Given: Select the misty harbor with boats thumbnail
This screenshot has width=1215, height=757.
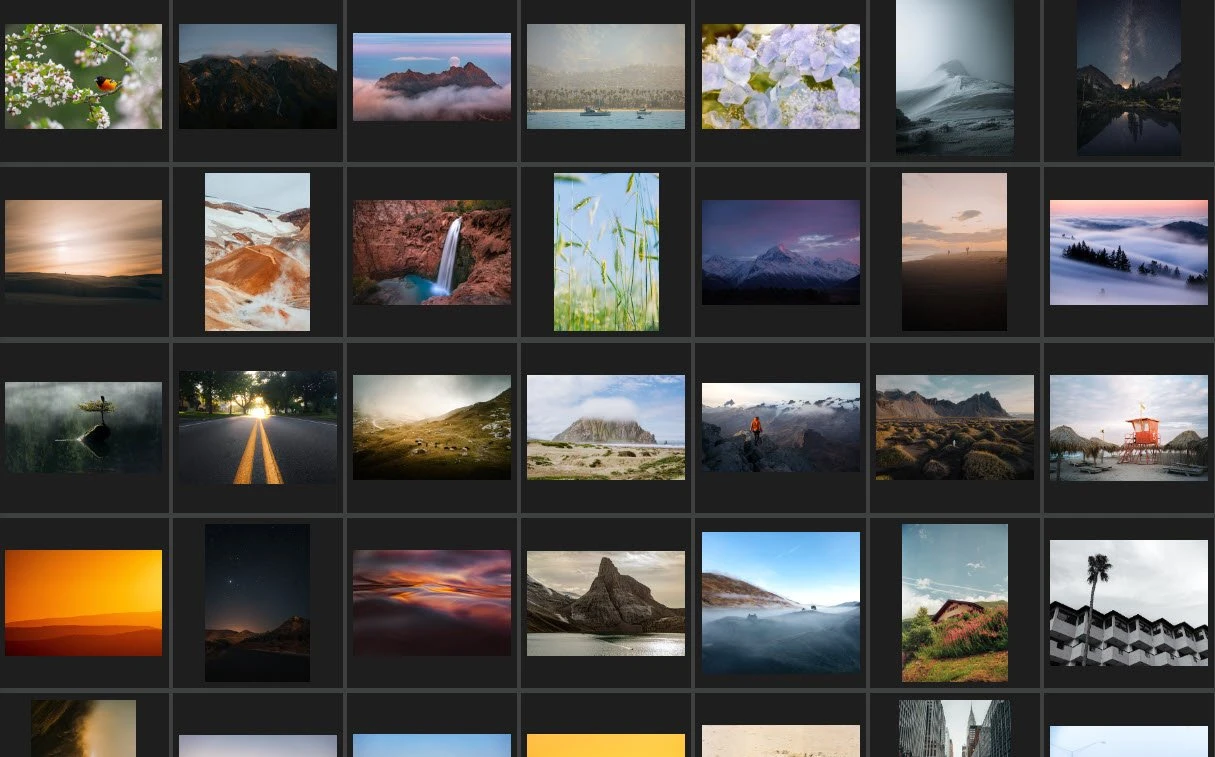Looking at the screenshot, I should tap(605, 76).
